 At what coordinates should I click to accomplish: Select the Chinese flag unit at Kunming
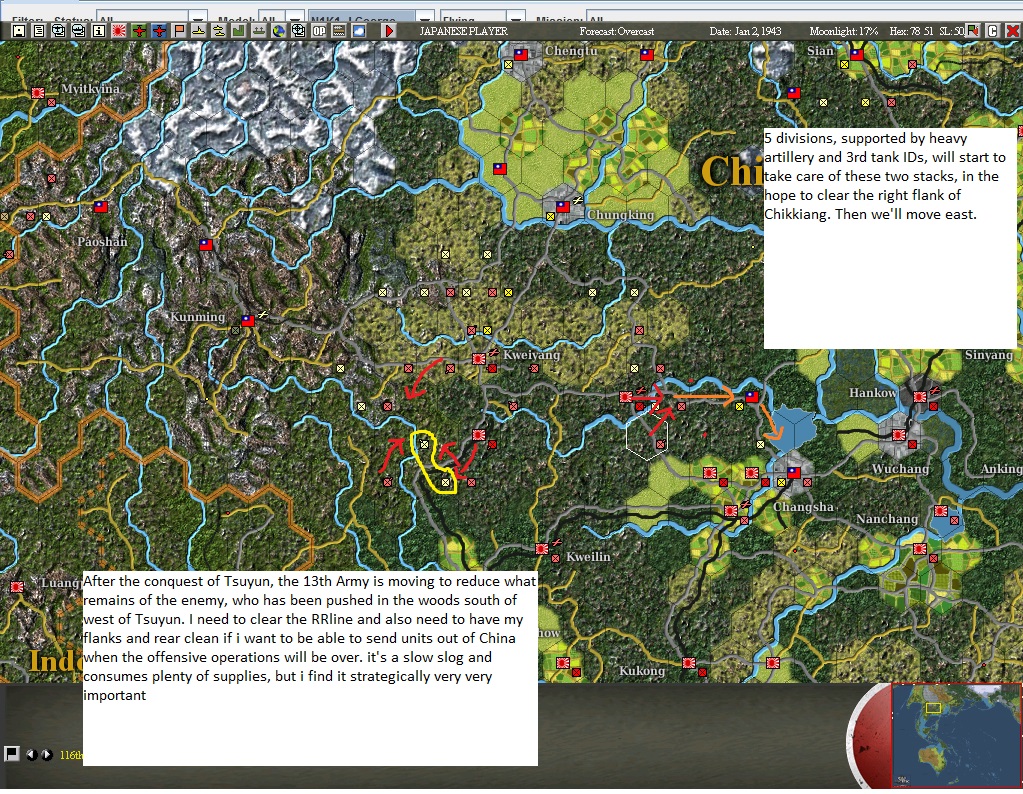[x=247, y=320]
